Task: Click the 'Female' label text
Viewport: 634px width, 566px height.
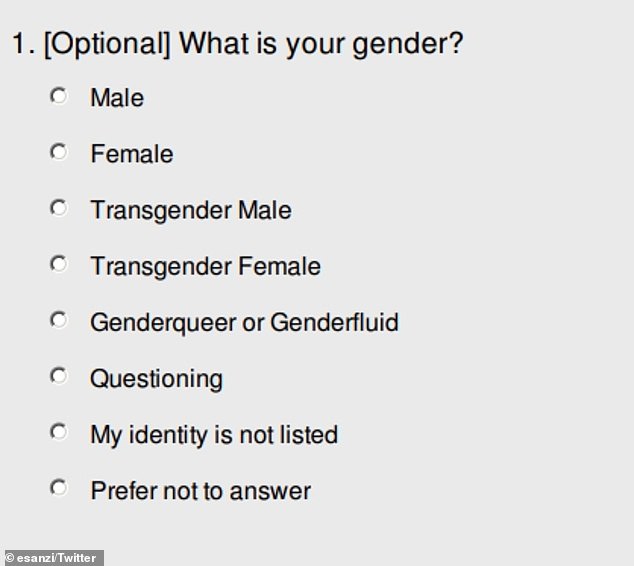Action: (x=132, y=154)
